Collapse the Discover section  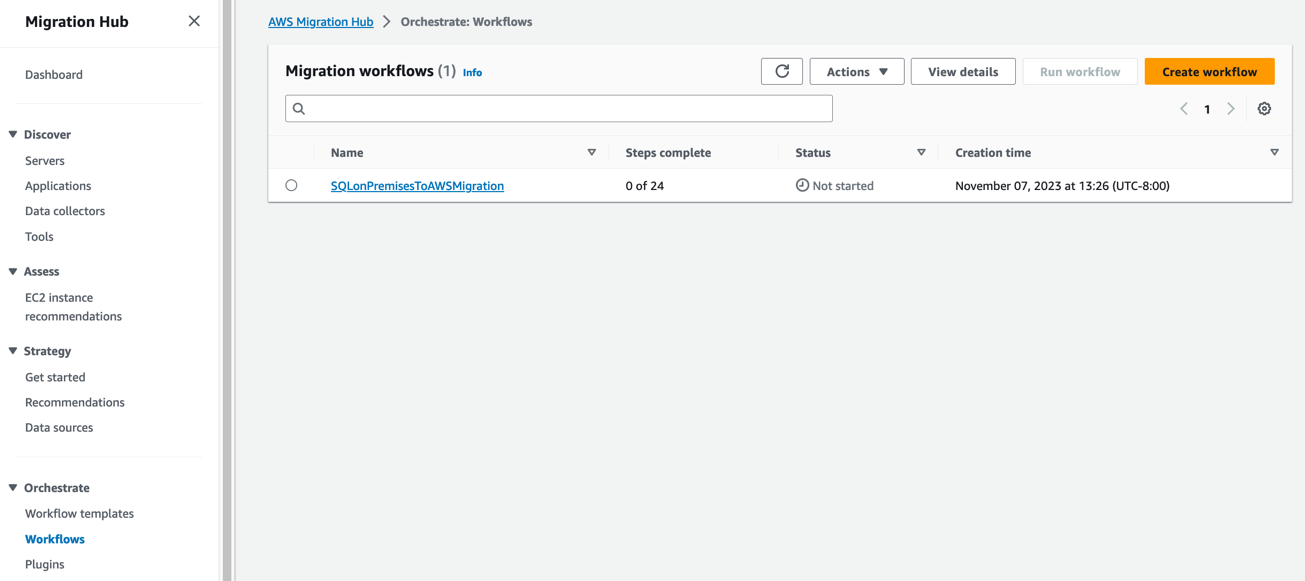tap(13, 134)
